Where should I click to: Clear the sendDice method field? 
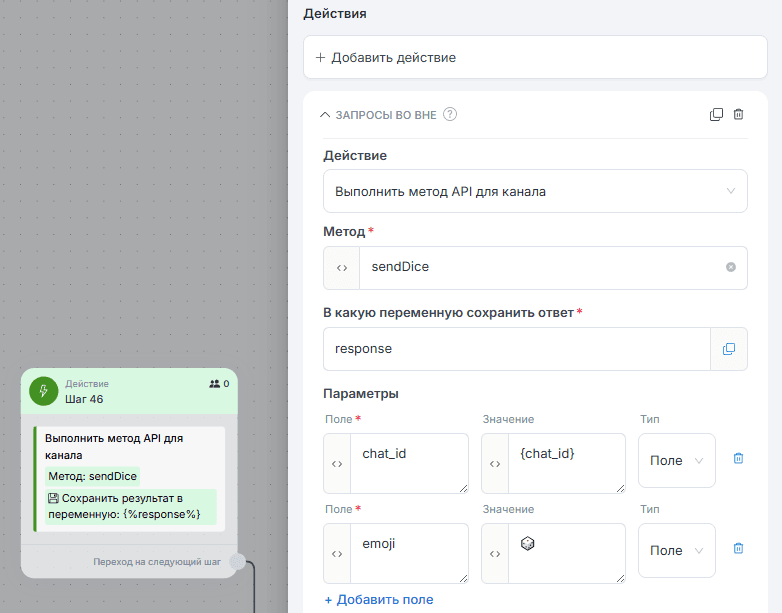[731, 267]
